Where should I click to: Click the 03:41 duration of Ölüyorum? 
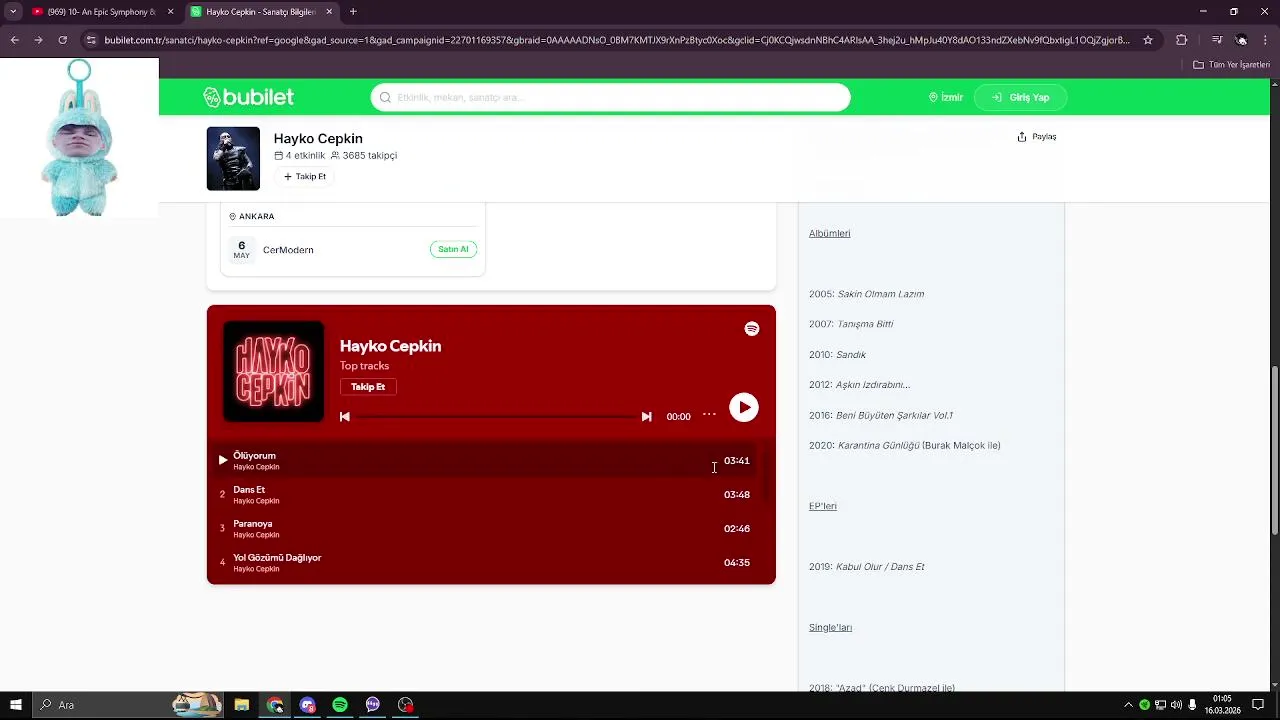click(737, 461)
